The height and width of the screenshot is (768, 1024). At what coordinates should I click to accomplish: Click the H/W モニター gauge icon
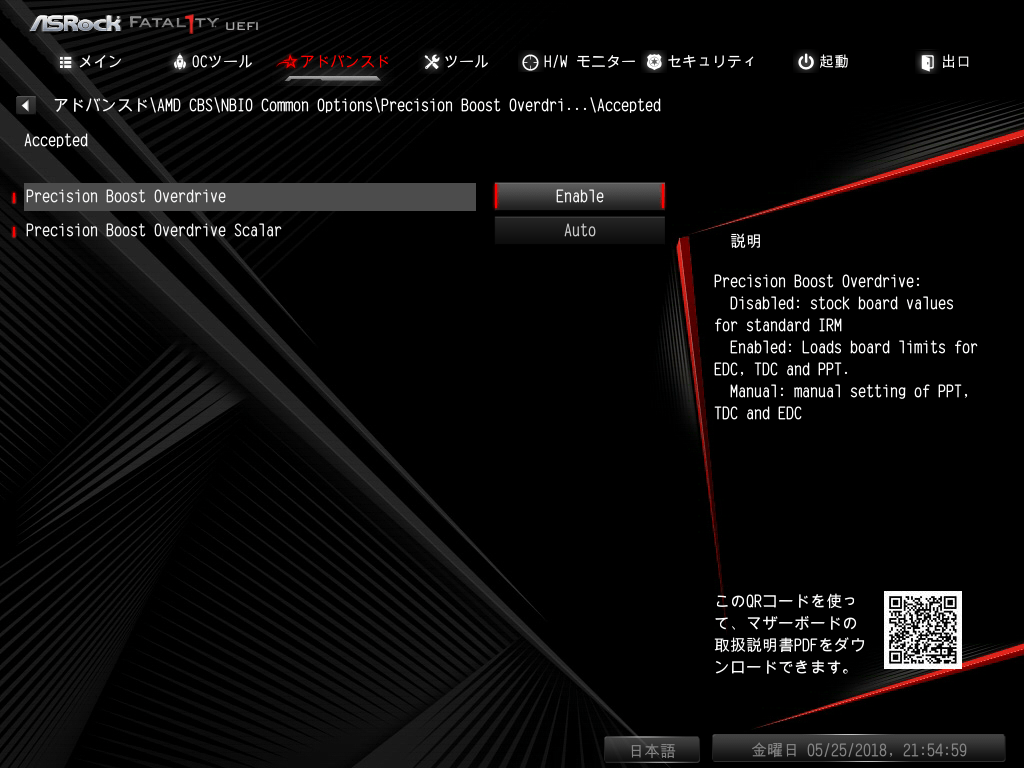point(530,62)
